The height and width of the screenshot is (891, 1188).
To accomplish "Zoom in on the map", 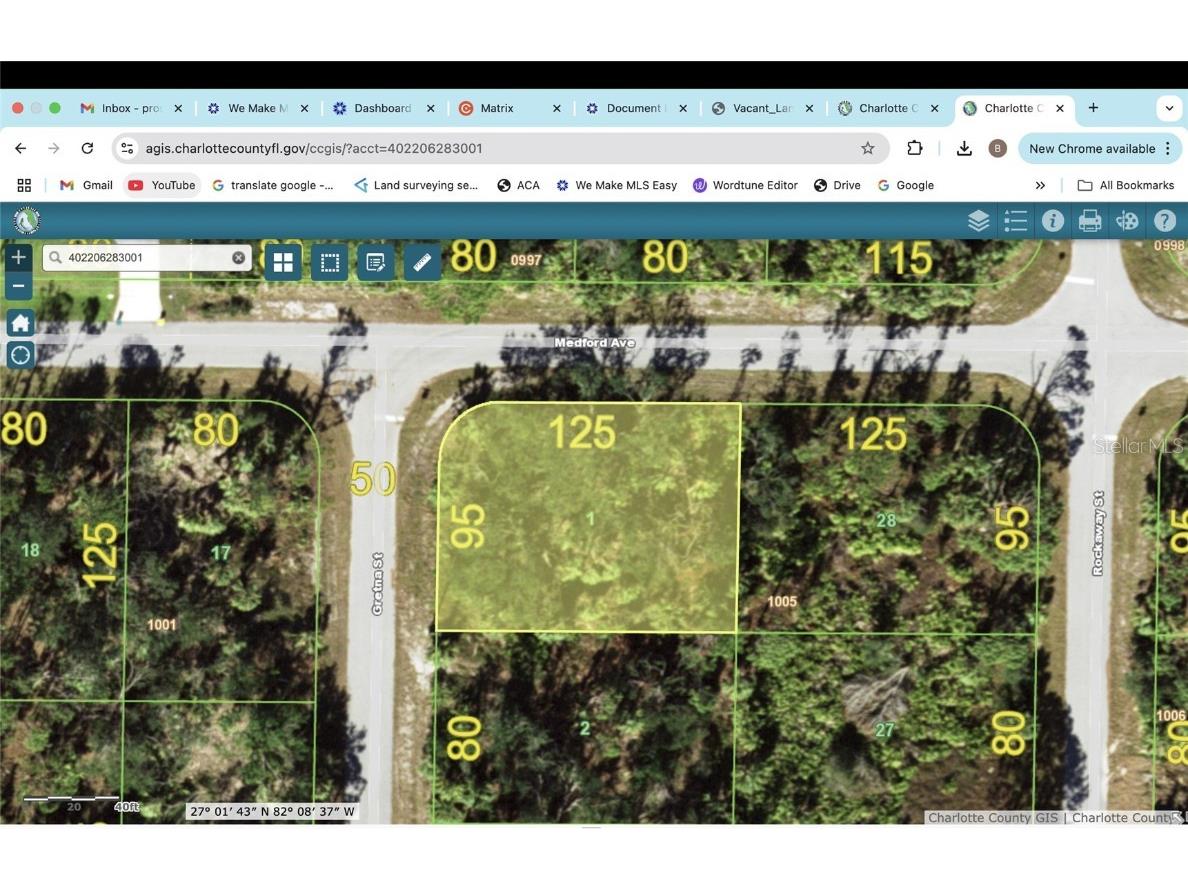I will [x=19, y=257].
